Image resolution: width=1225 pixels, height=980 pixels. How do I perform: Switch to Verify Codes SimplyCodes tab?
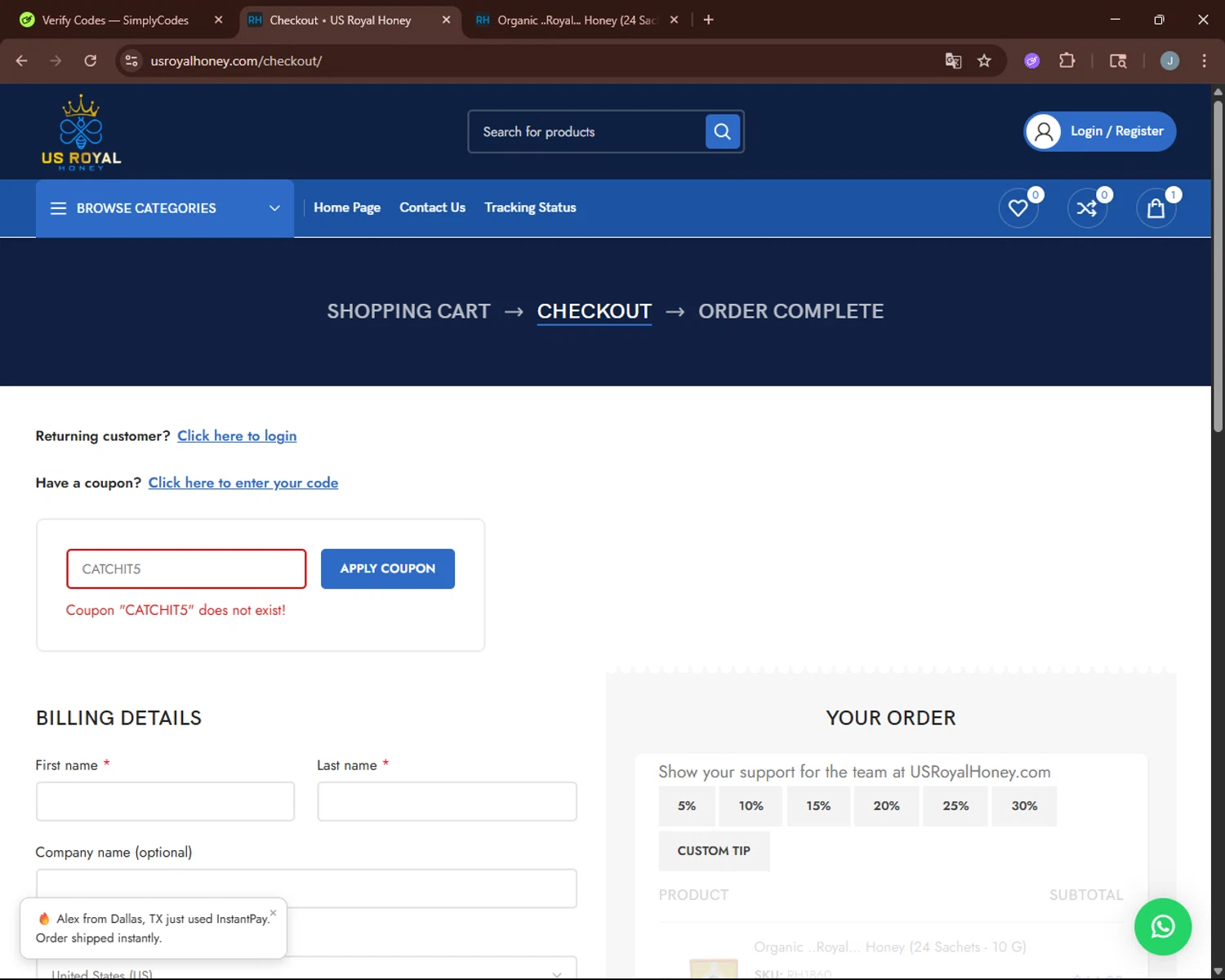[115, 20]
